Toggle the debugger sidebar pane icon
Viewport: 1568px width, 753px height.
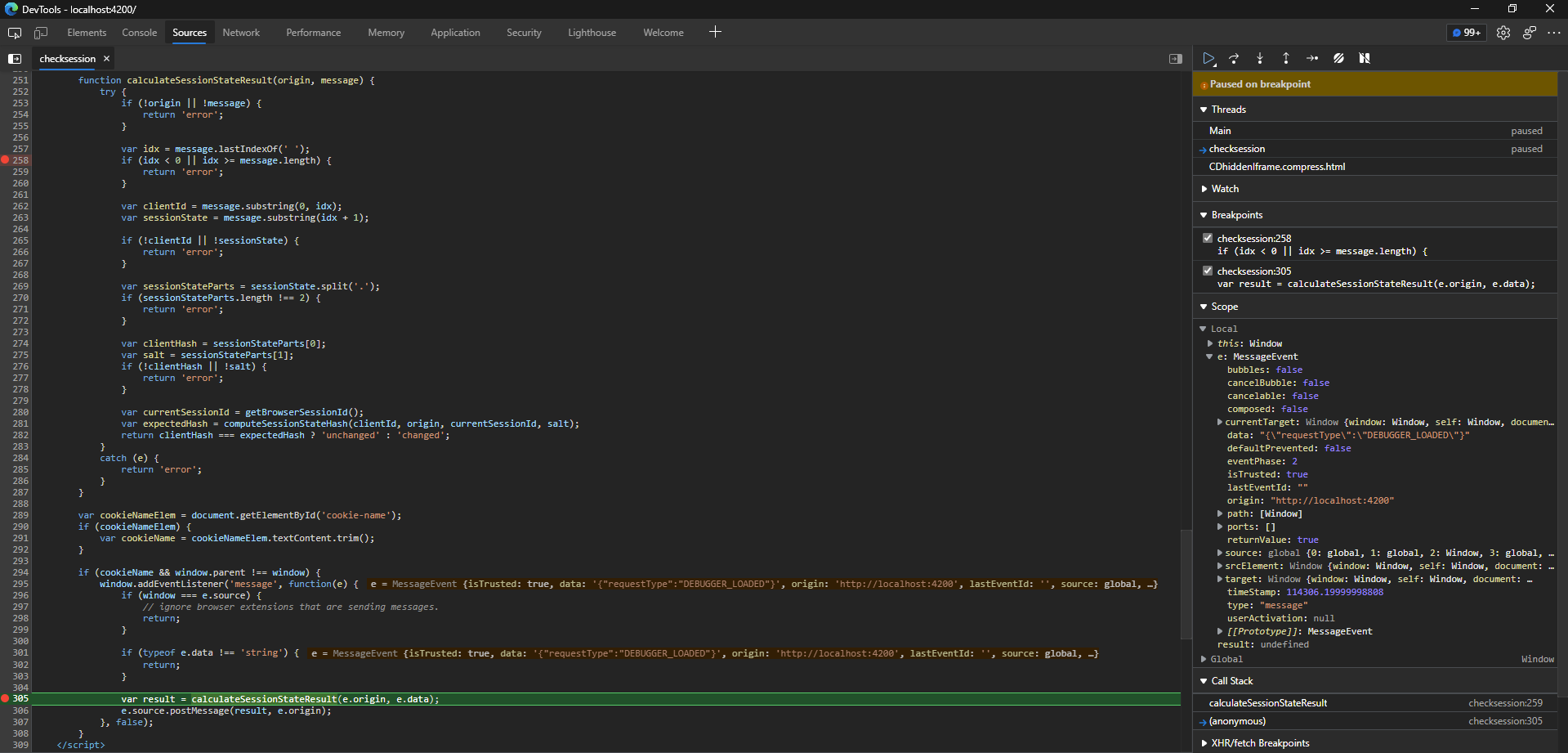click(1176, 59)
